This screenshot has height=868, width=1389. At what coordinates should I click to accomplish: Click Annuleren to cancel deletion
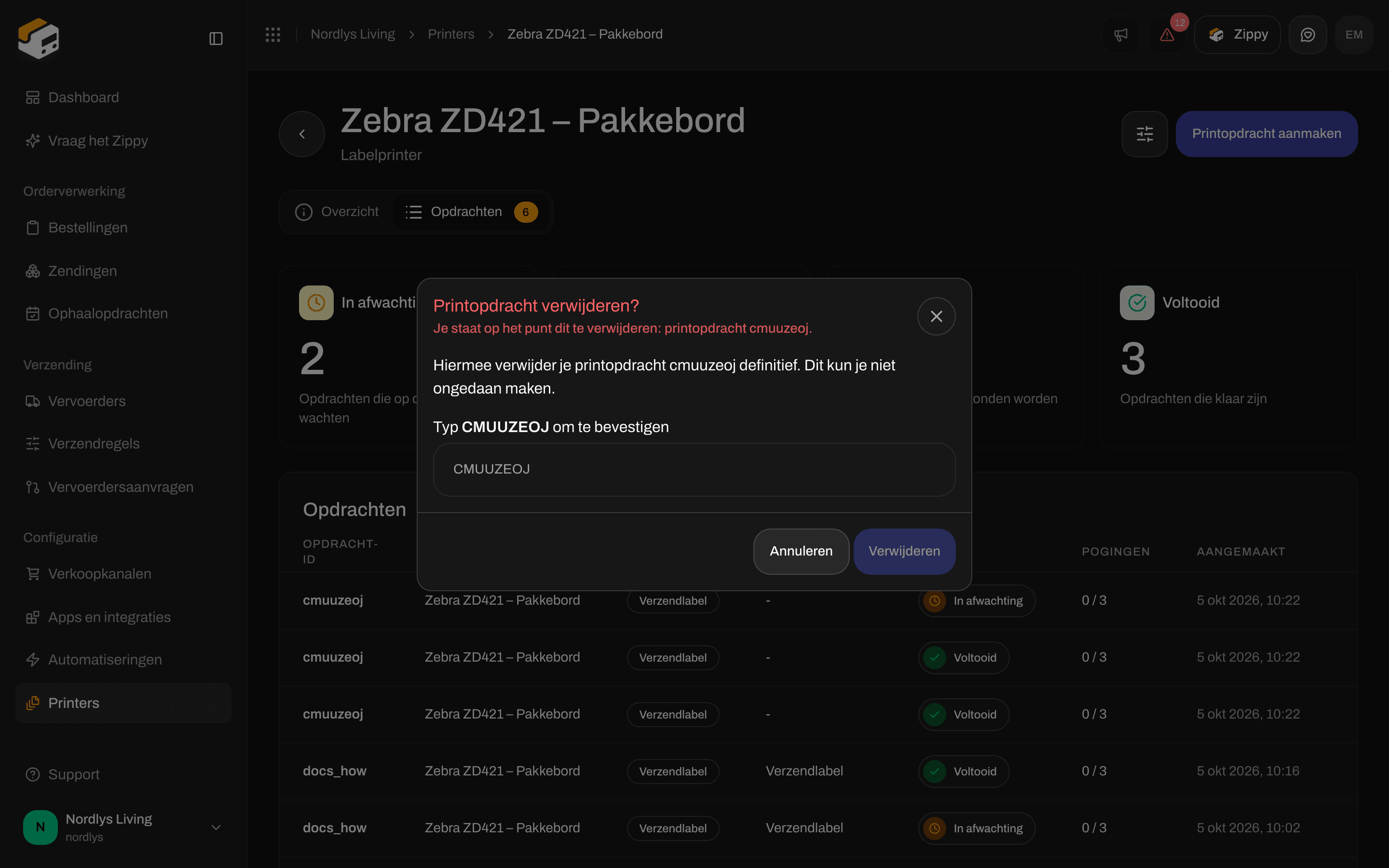(x=801, y=551)
